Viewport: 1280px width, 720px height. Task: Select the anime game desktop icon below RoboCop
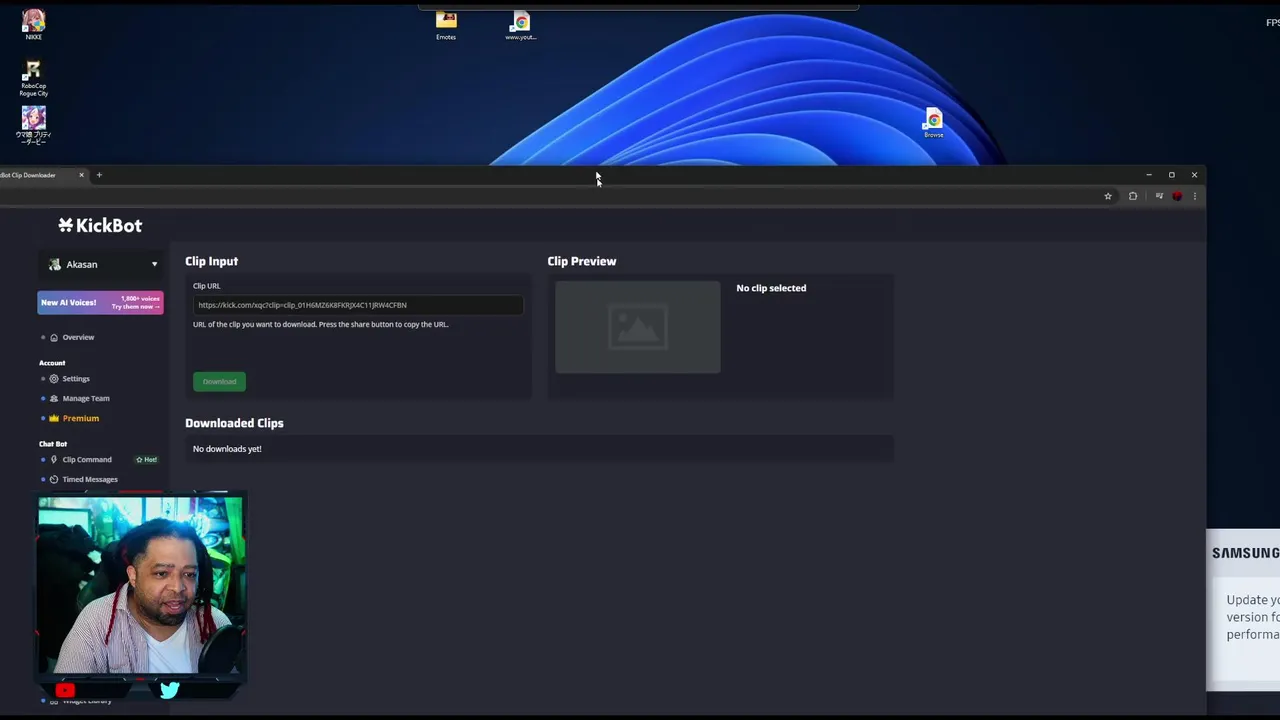pyautogui.click(x=33, y=127)
